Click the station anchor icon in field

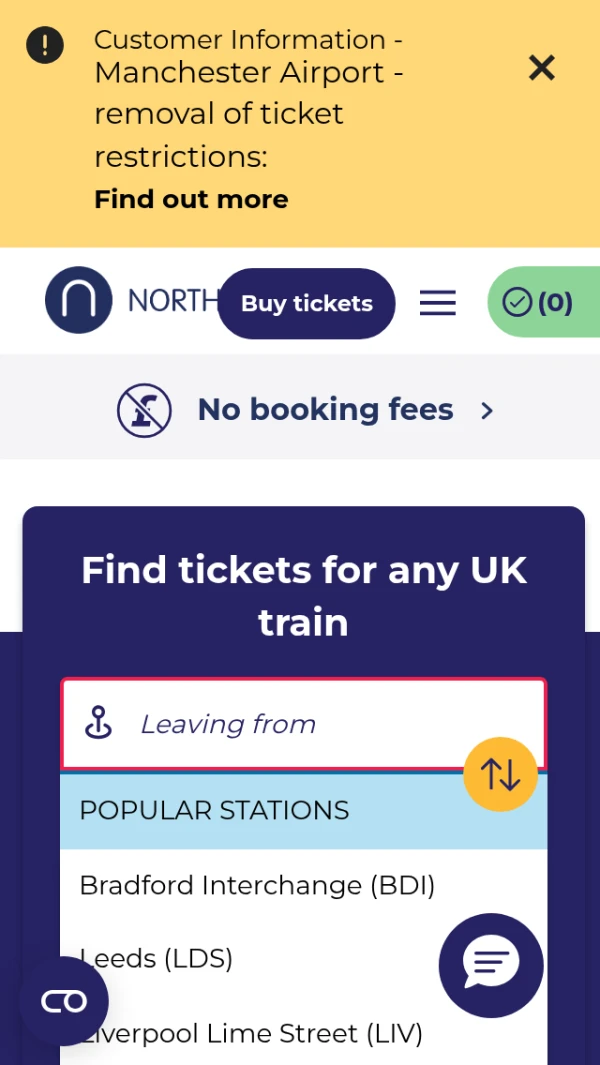(98, 723)
